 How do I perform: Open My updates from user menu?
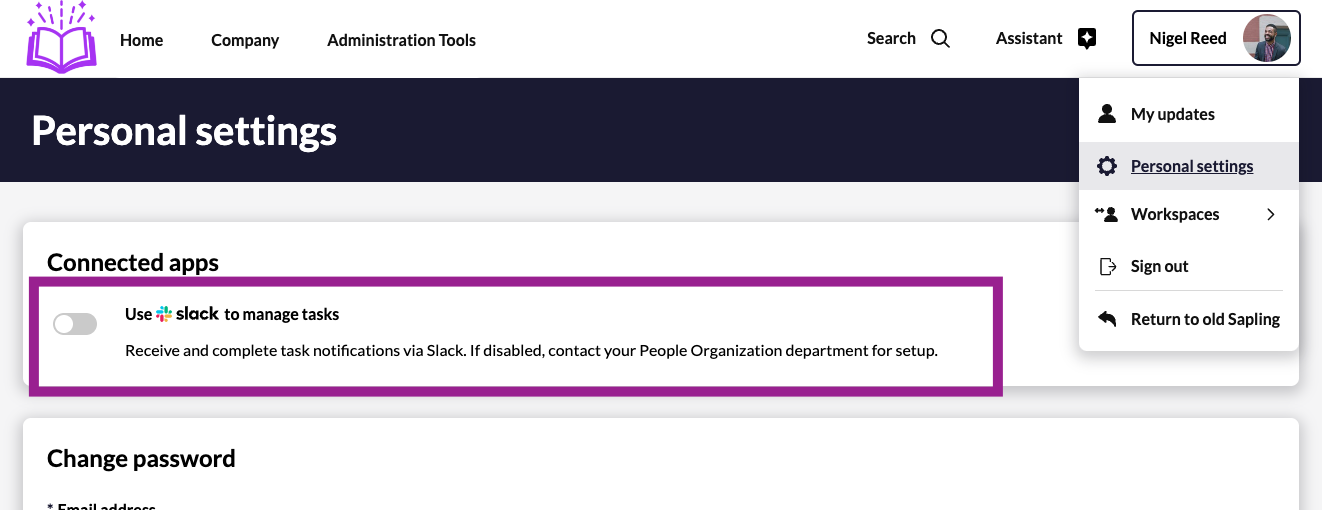tap(1172, 114)
